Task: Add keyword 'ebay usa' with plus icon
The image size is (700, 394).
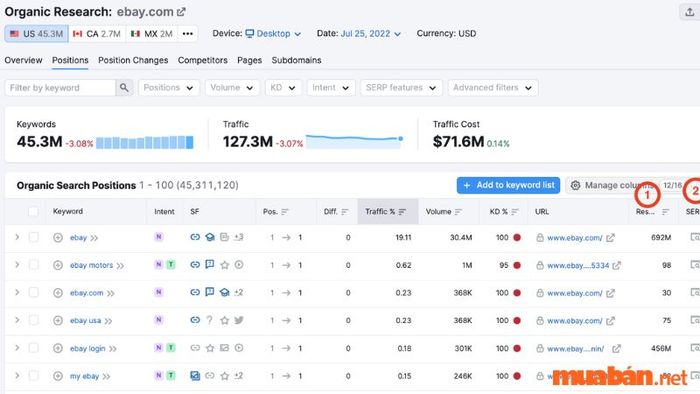Action: tap(58, 320)
